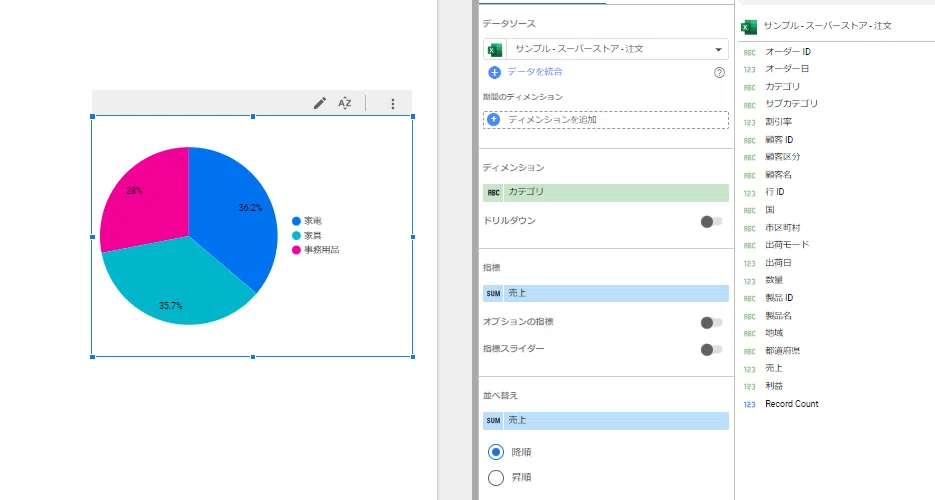The height and width of the screenshot is (500, 935).
Task: Click the 123 icon next to 利益
Action: click(750, 386)
